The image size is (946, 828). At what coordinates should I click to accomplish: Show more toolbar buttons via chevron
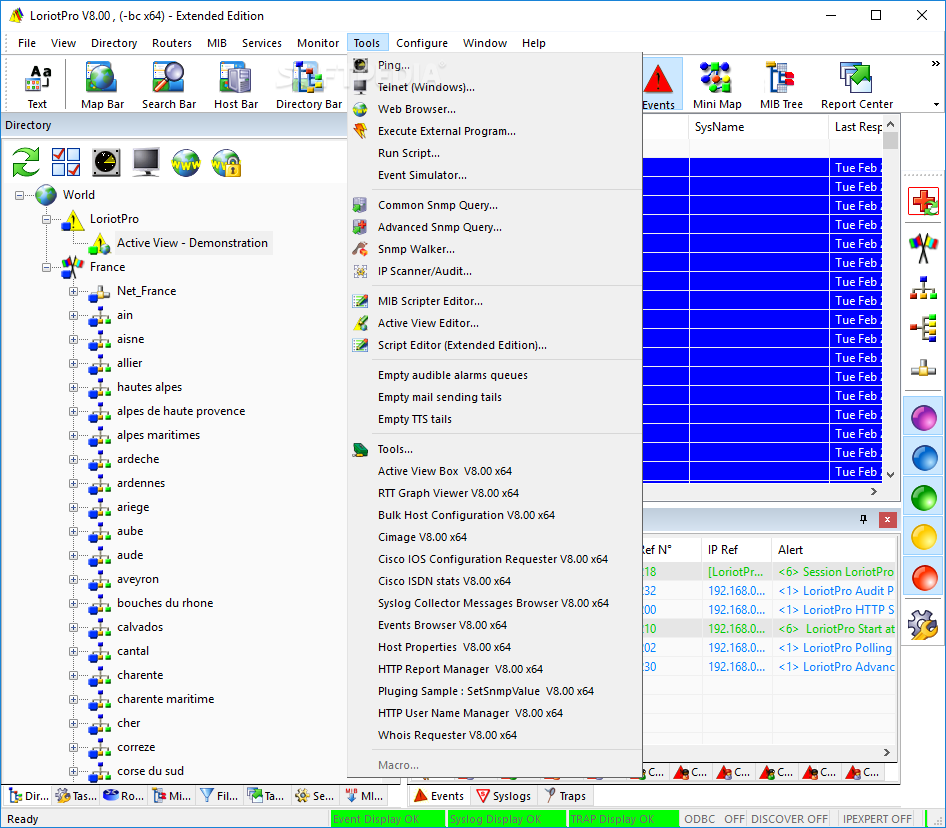(x=935, y=63)
